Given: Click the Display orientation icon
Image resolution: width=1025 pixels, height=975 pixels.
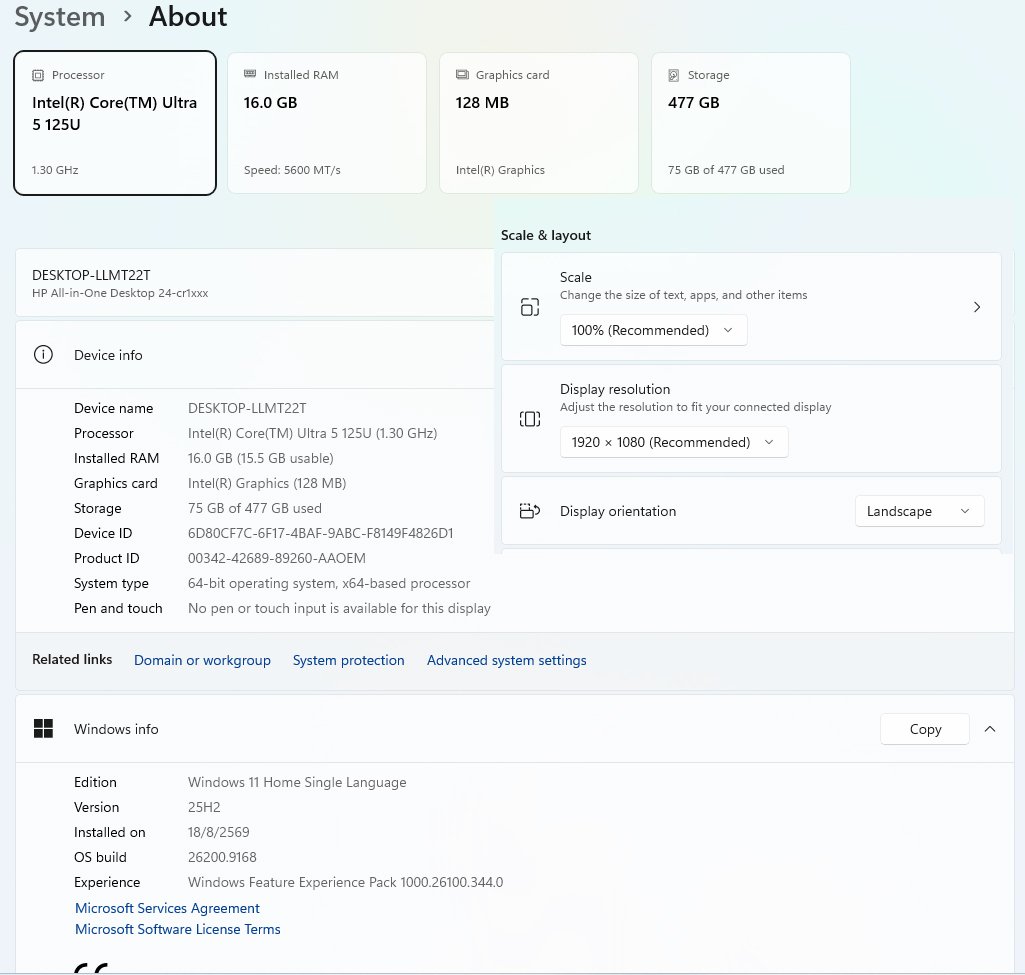Looking at the screenshot, I should click(529, 511).
